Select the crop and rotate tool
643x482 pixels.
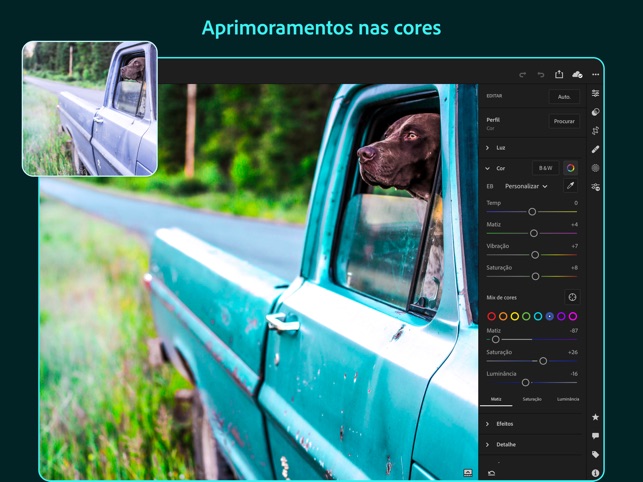[595, 130]
